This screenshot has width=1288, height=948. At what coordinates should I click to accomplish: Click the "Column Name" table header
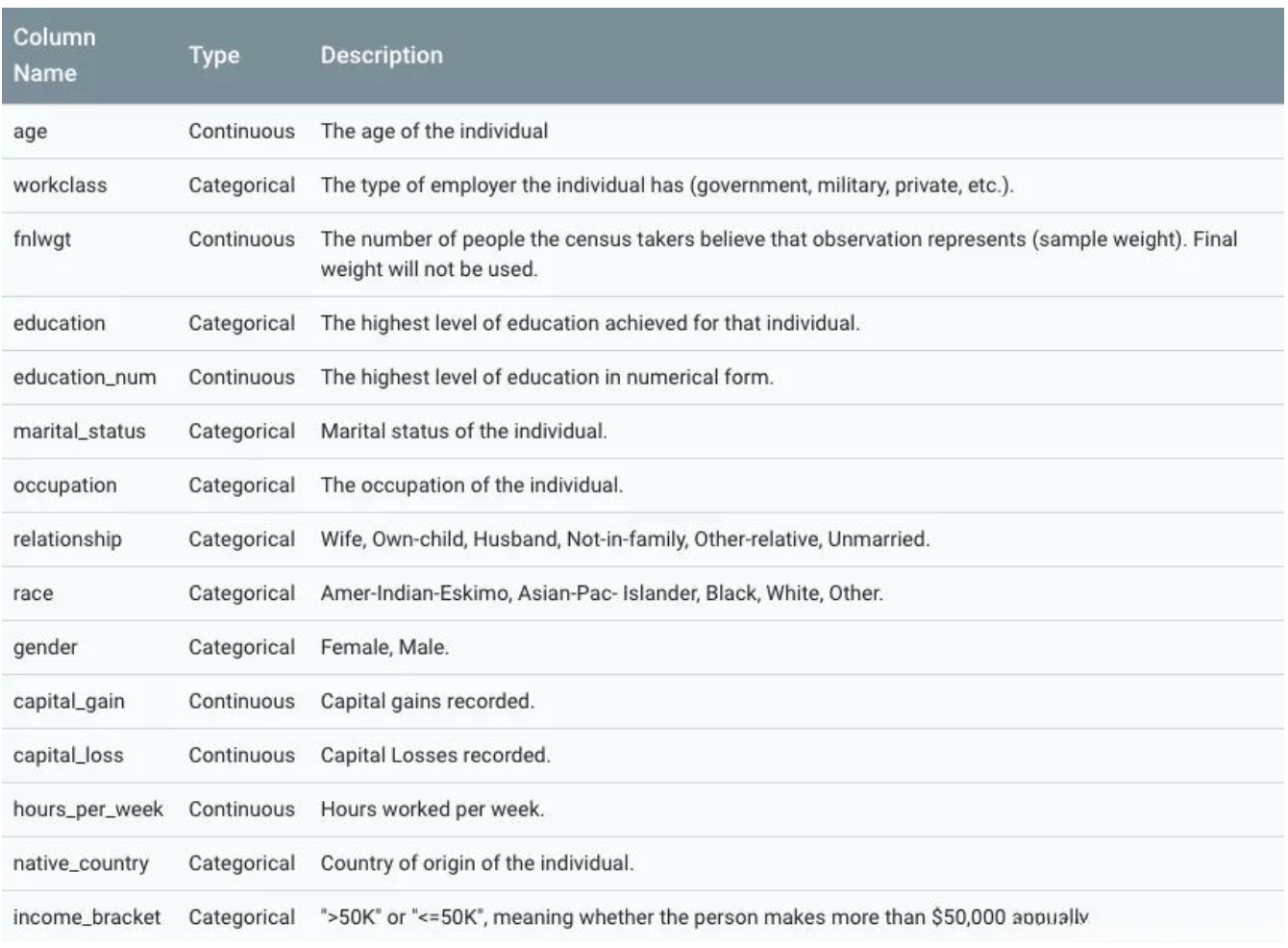click(x=55, y=55)
